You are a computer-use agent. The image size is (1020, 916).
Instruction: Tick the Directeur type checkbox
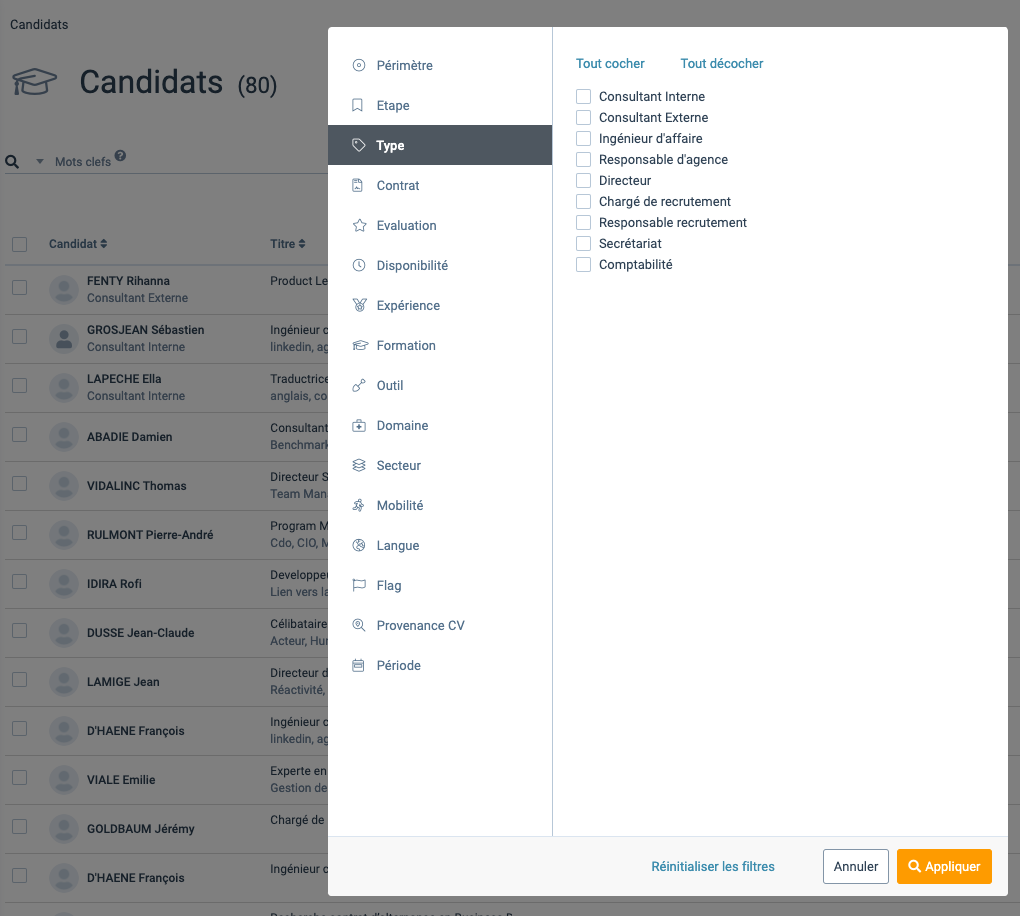tap(584, 180)
